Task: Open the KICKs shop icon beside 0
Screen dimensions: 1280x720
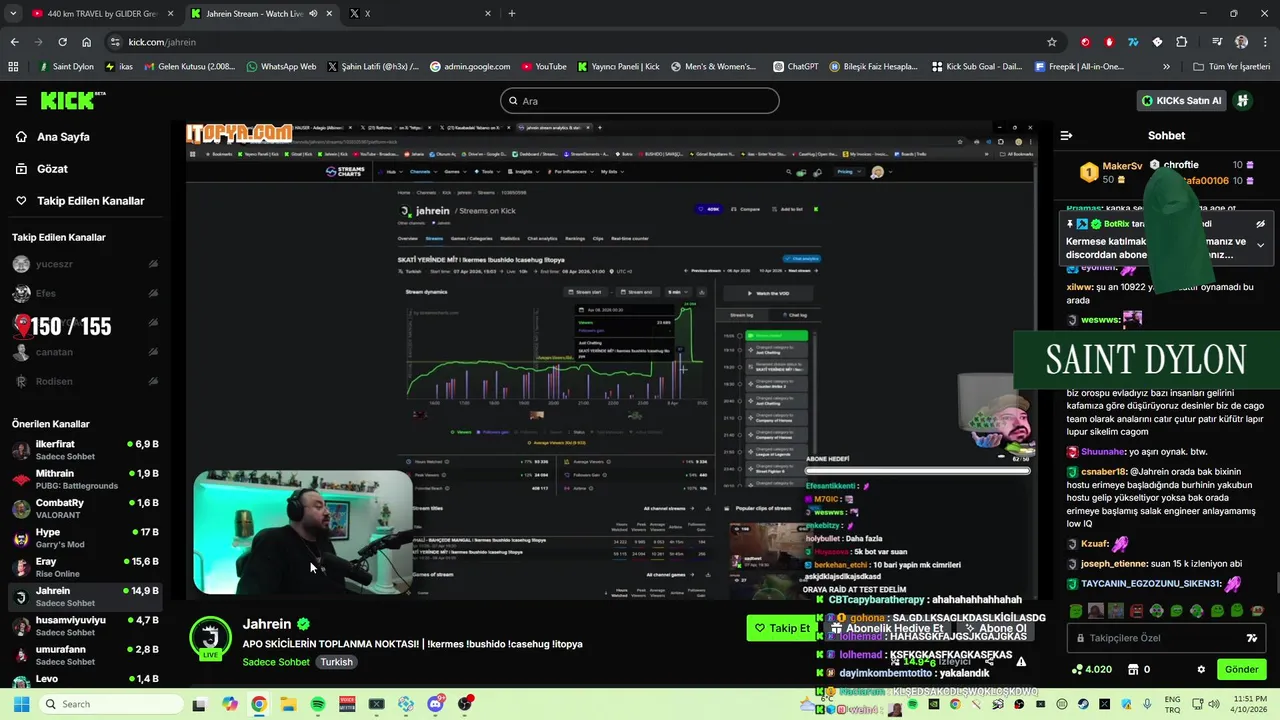Action: (x=1133, y=669)
